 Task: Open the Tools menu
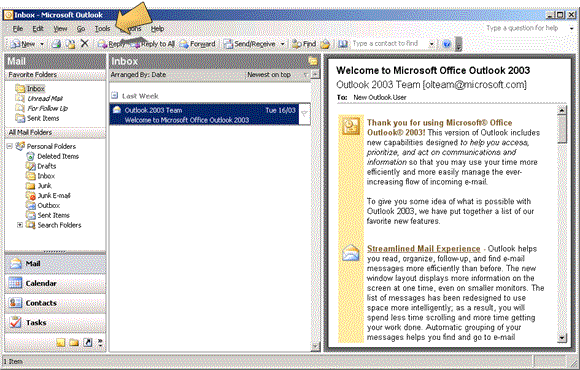pos(102,28)
